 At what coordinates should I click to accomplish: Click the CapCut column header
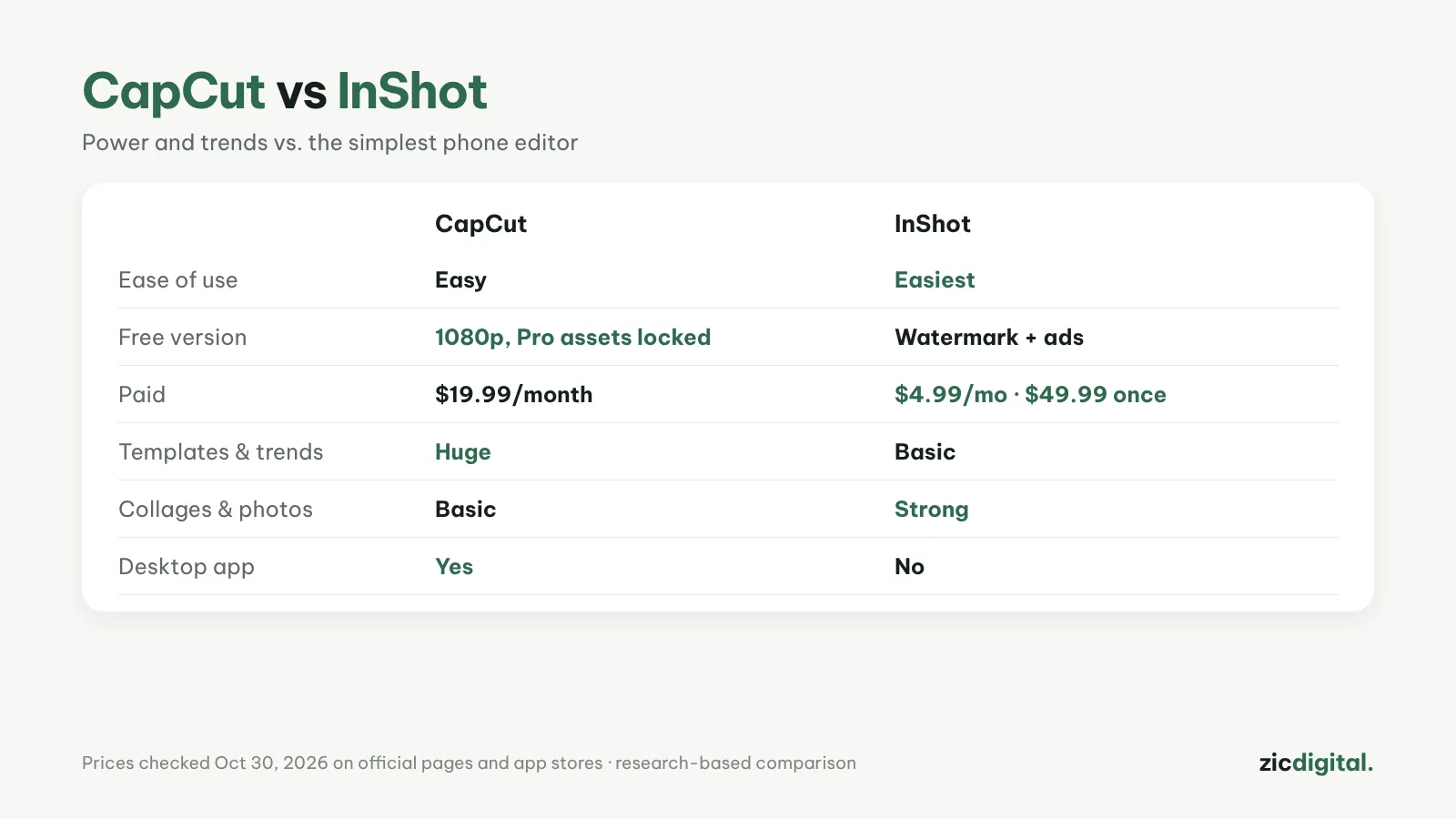[480, 224]
